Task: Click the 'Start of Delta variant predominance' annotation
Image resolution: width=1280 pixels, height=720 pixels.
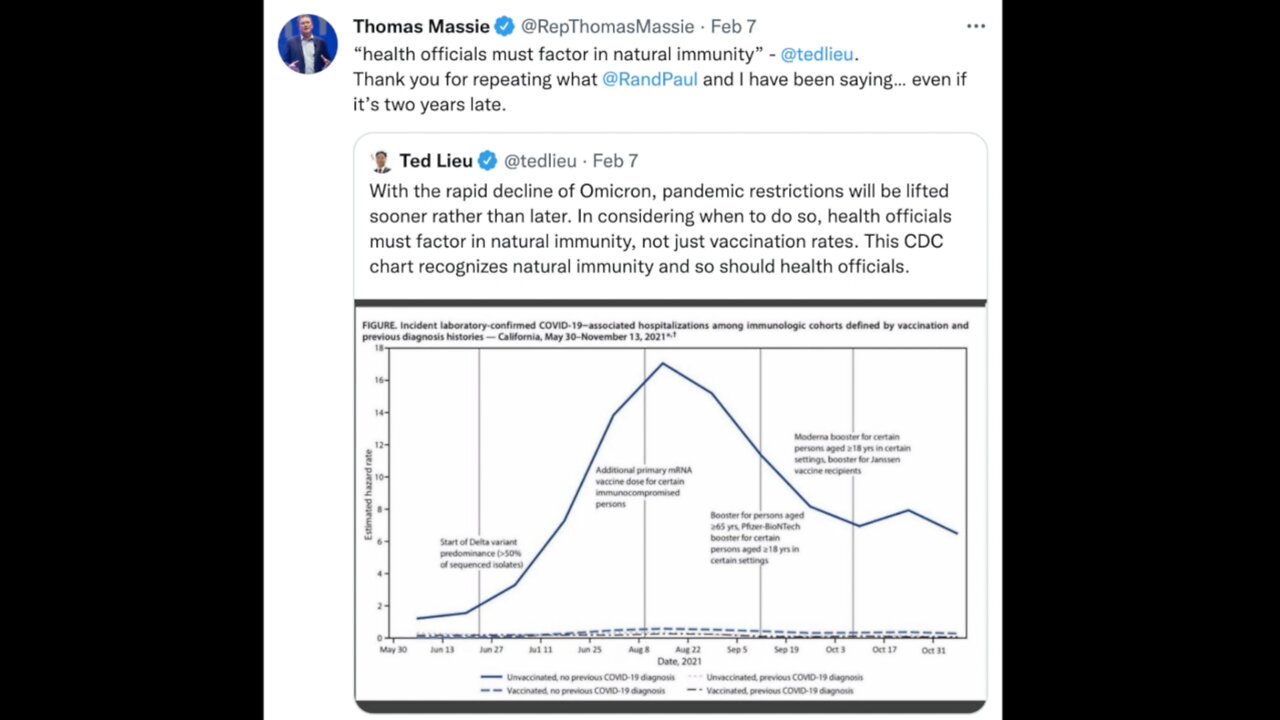Action: [x=482, y=553]
